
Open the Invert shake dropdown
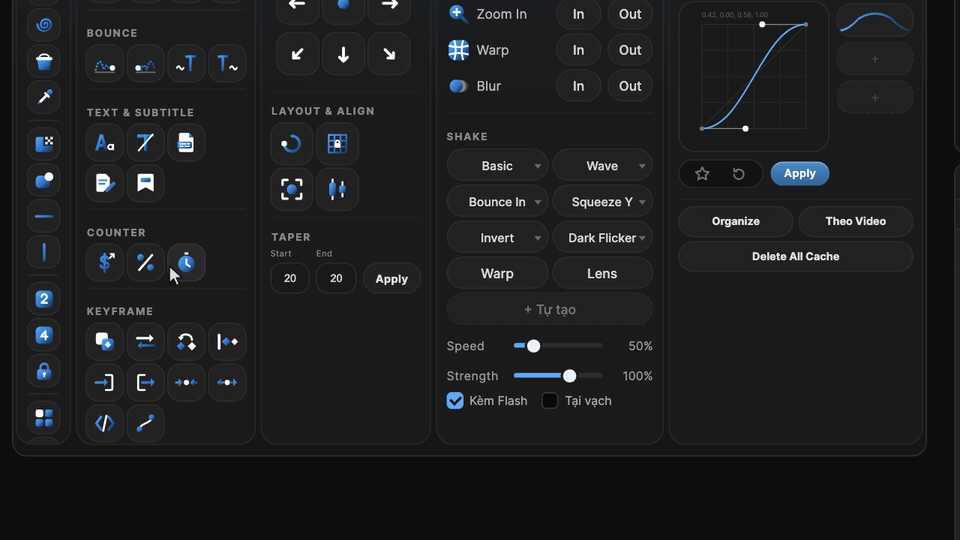[497, 238]
